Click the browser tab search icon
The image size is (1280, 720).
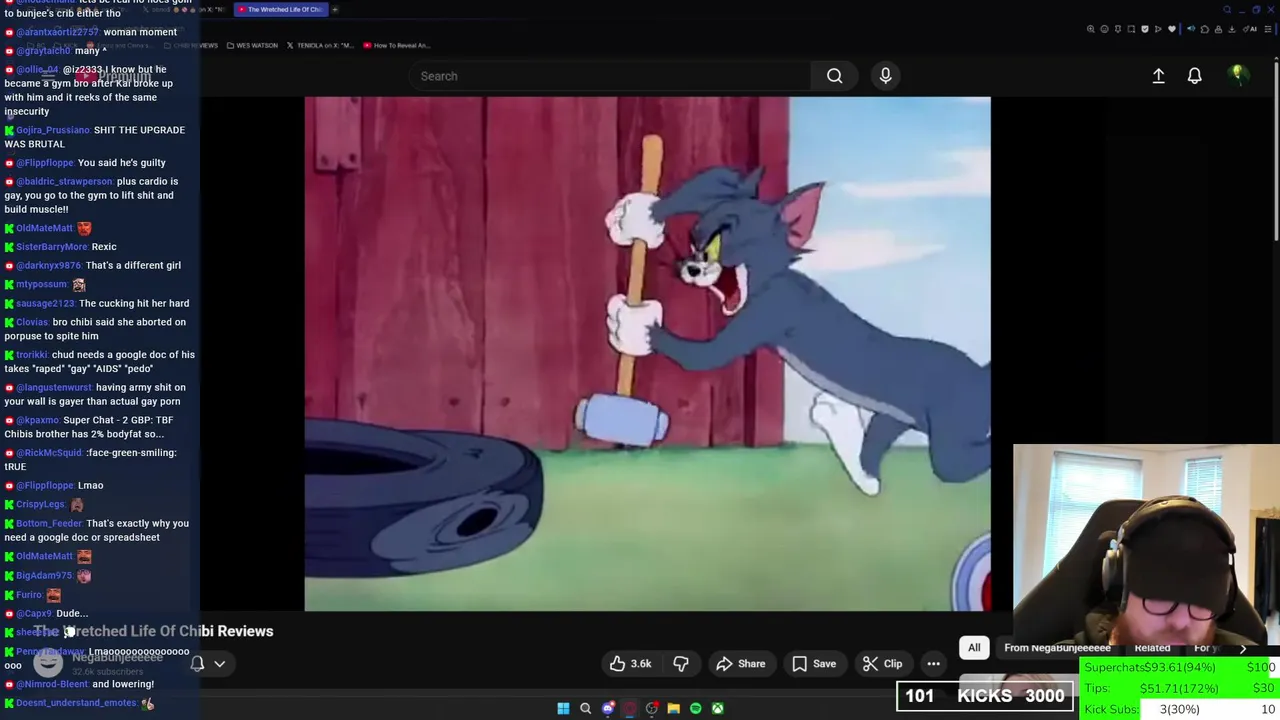pos(1227,10)
